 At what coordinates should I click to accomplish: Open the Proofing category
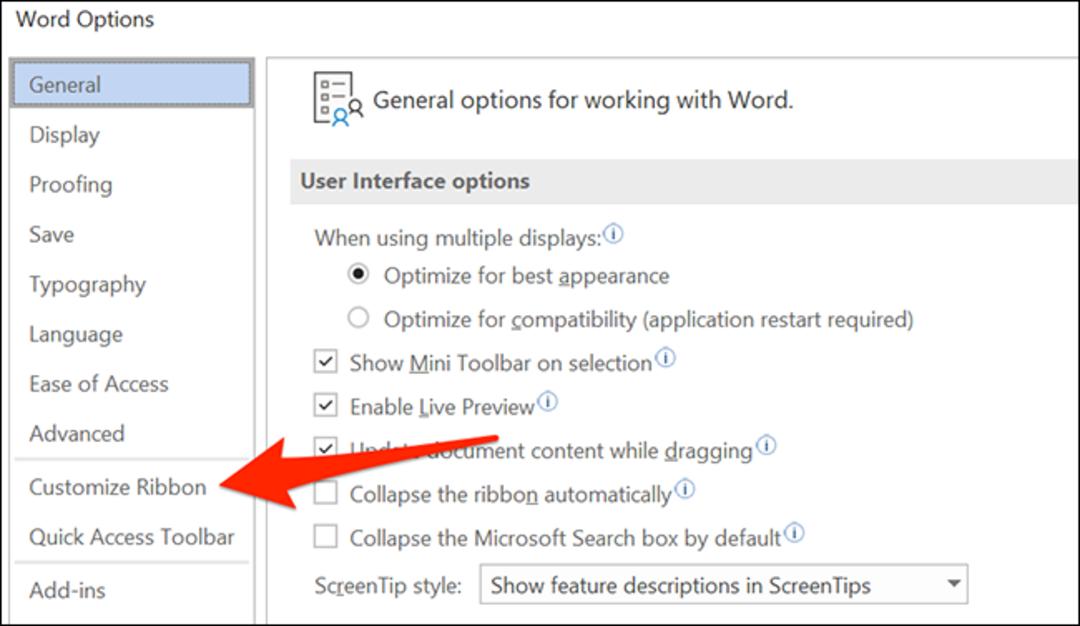click(x=70, y=185)
